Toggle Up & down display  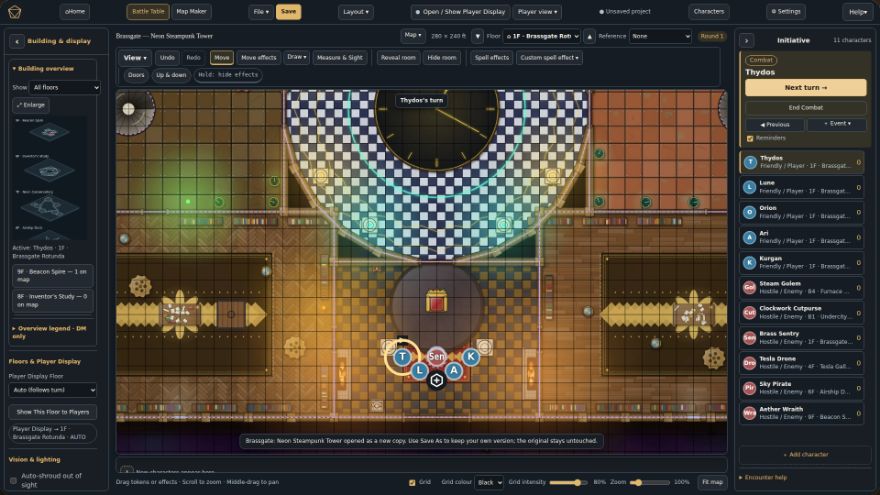pos(171,75)
